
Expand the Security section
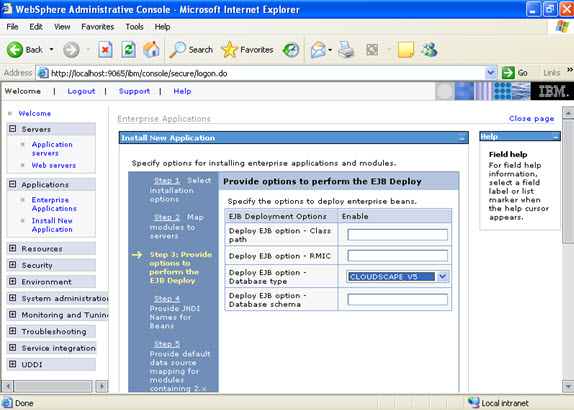click(12, 265)
